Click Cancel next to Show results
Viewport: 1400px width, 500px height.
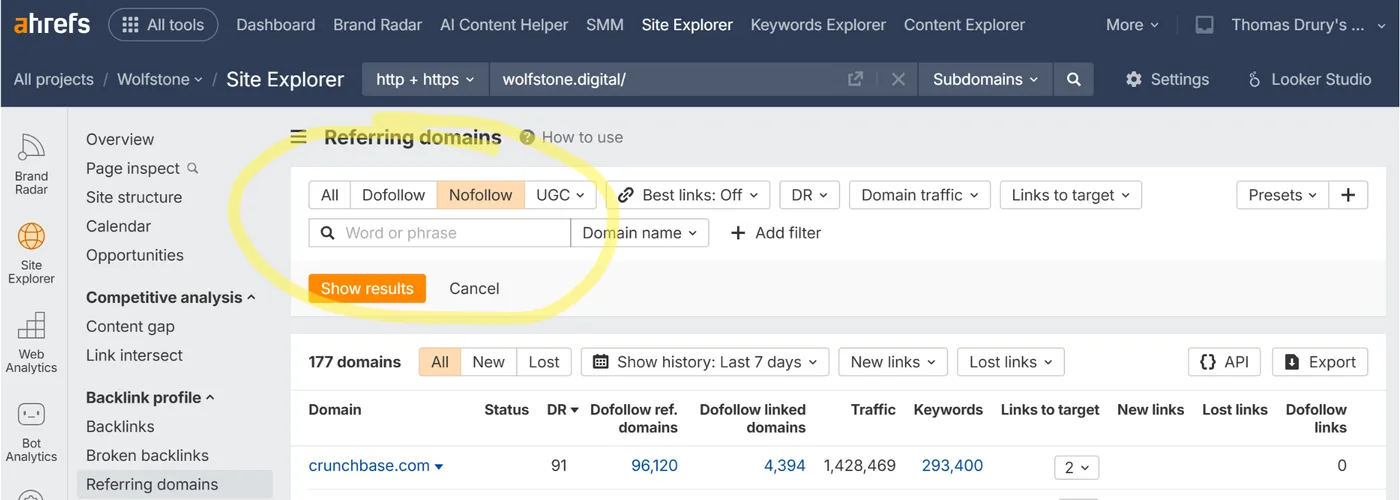[474, 288]
